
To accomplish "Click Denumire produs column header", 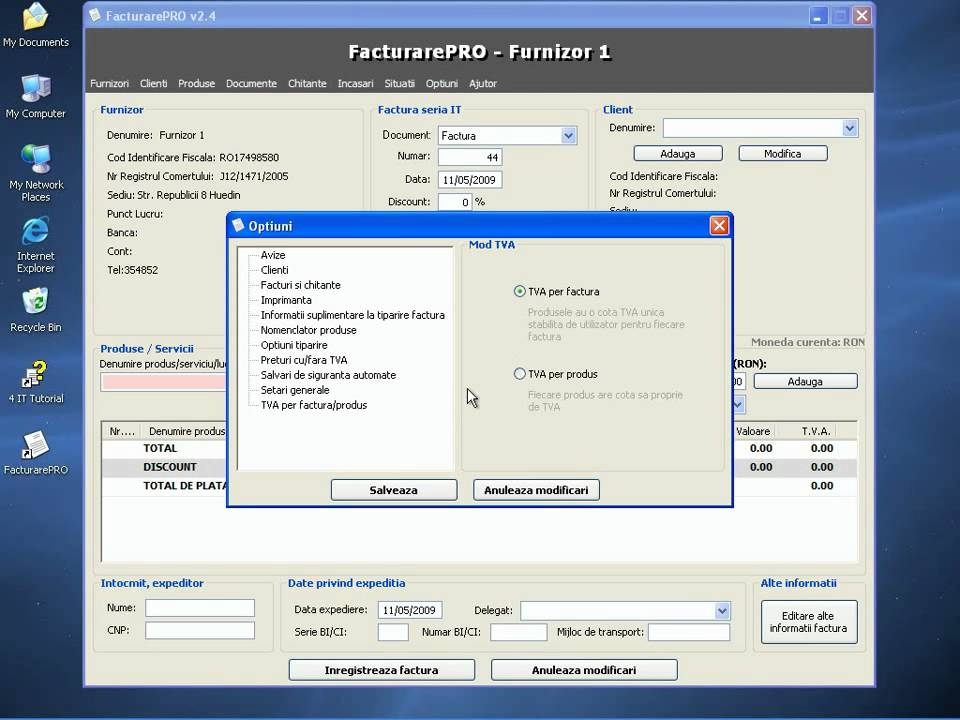I will (184, 431).
